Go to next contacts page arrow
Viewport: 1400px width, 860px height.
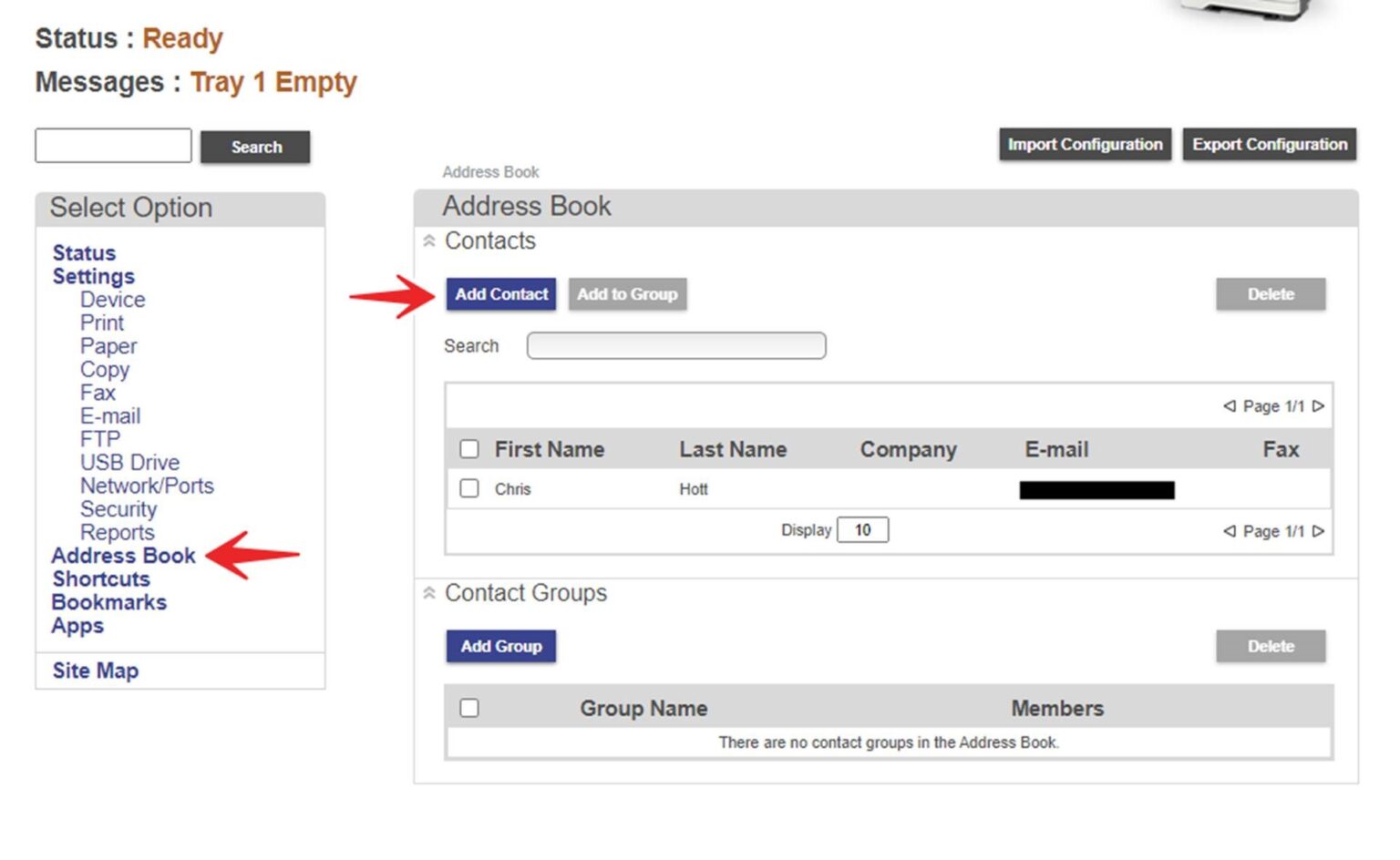[1319, 406]
